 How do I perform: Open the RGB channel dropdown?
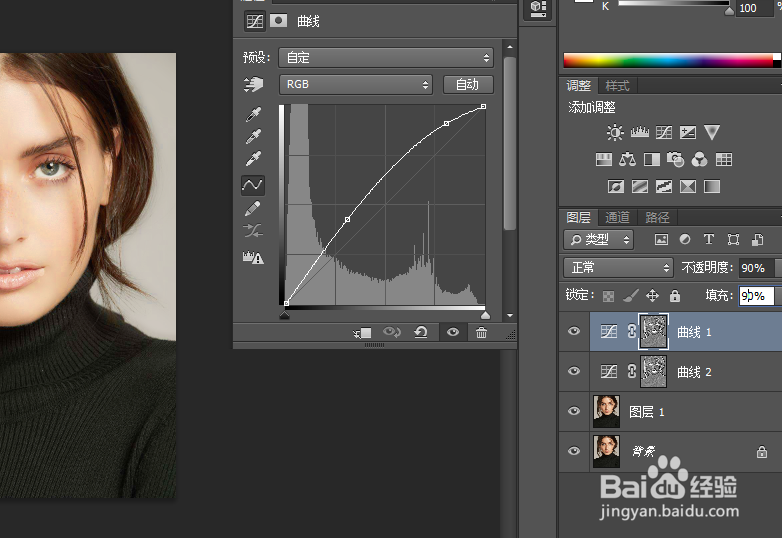tap(356, 84)
